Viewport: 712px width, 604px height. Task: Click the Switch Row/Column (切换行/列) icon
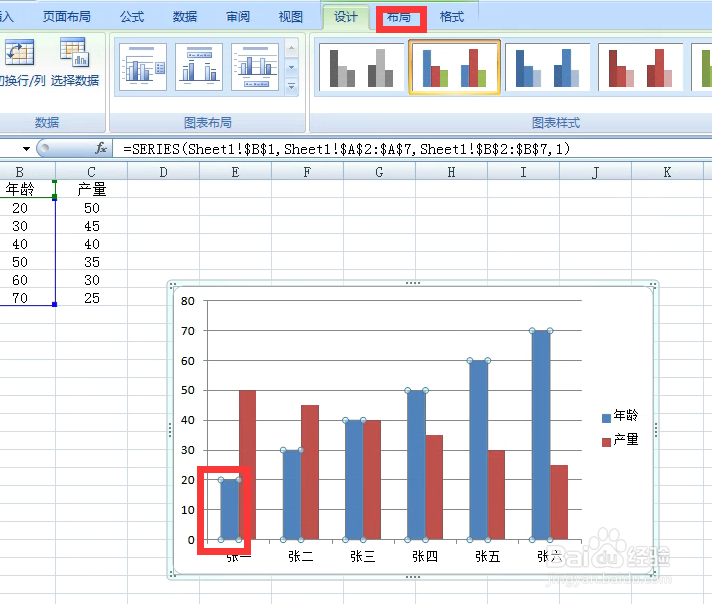(x=20, y=52)
